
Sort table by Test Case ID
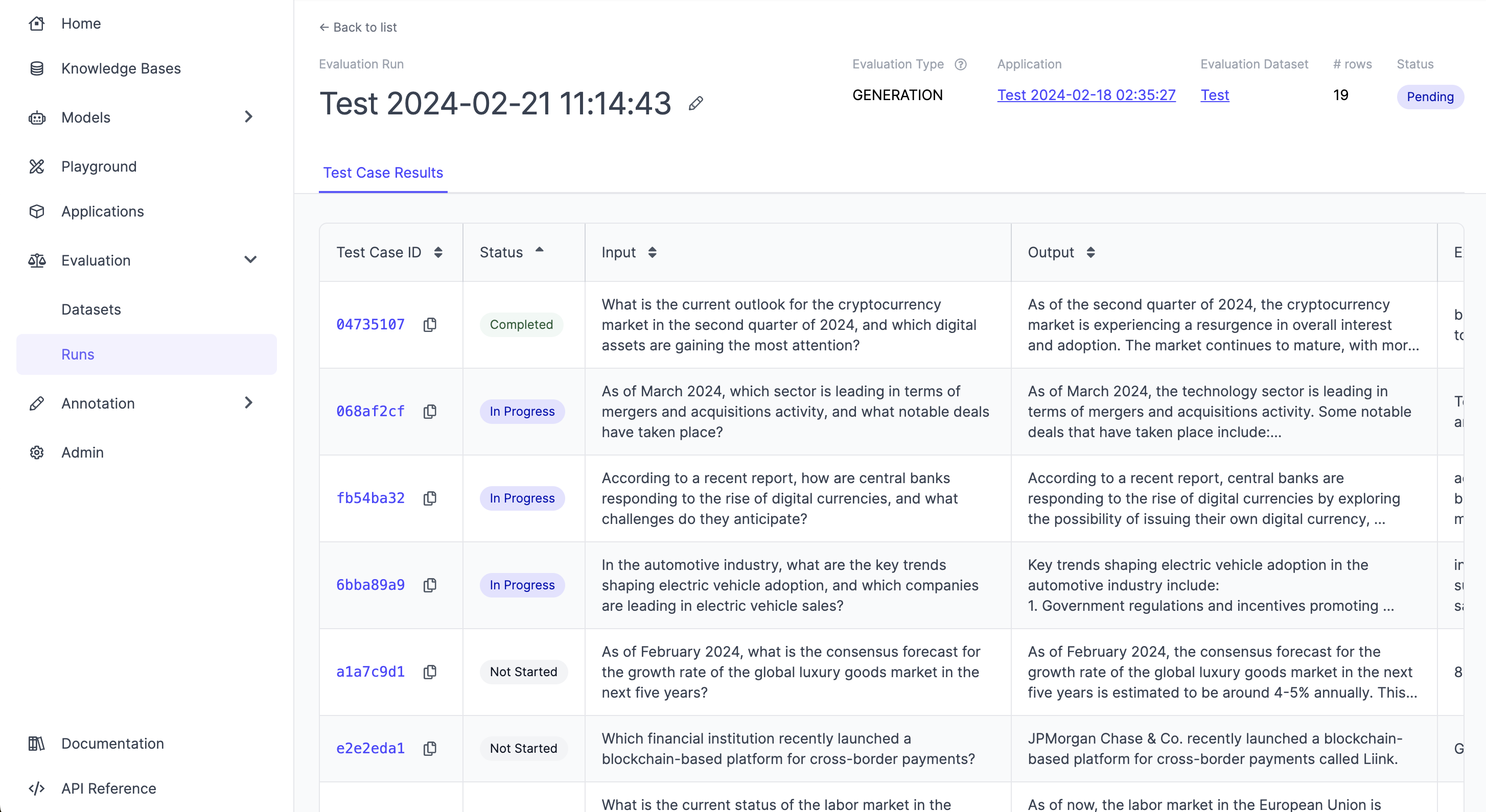point(438,253)
